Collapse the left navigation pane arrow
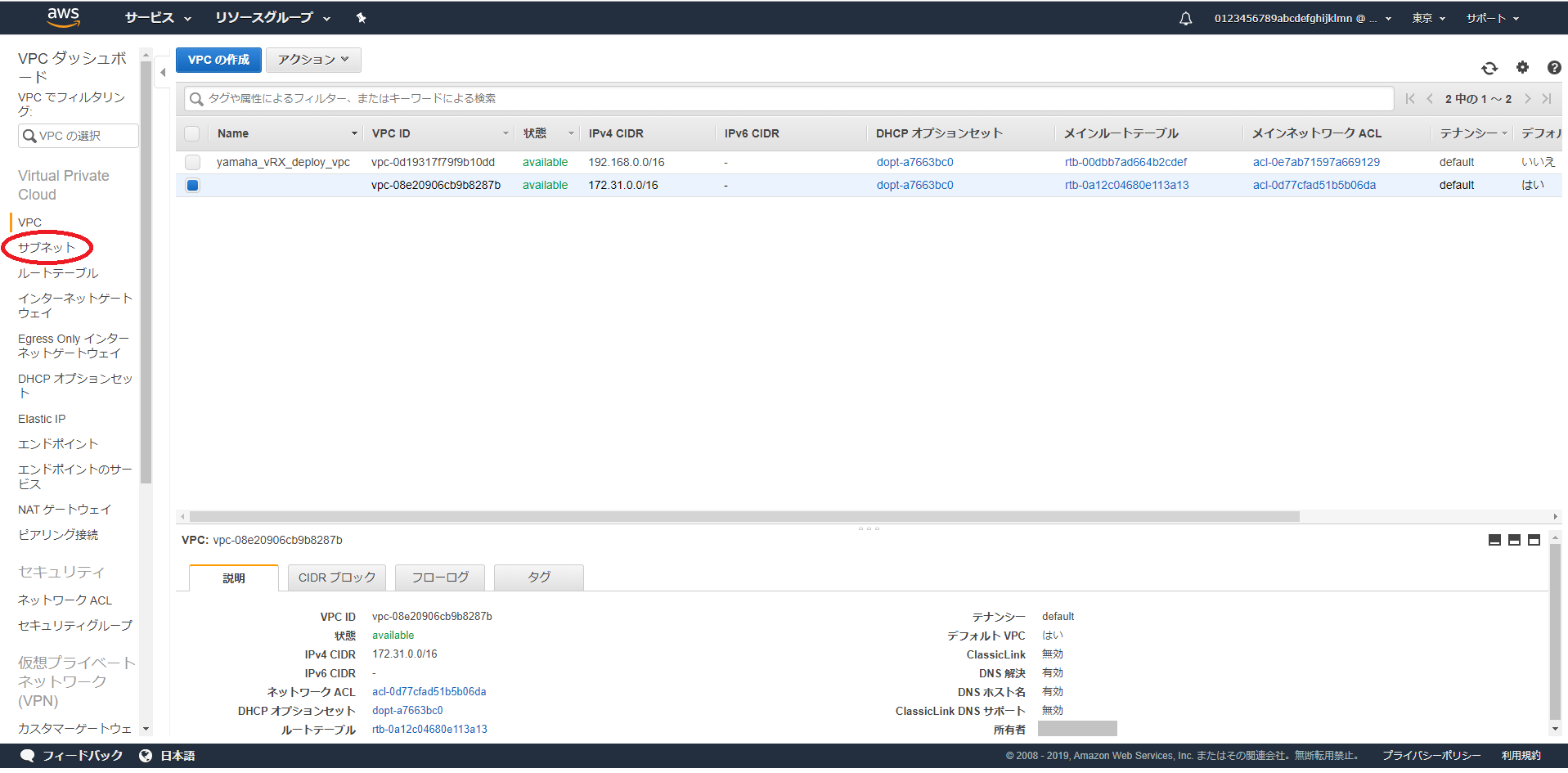Viewport: 1568px width, 773px height. pos(163,73)
